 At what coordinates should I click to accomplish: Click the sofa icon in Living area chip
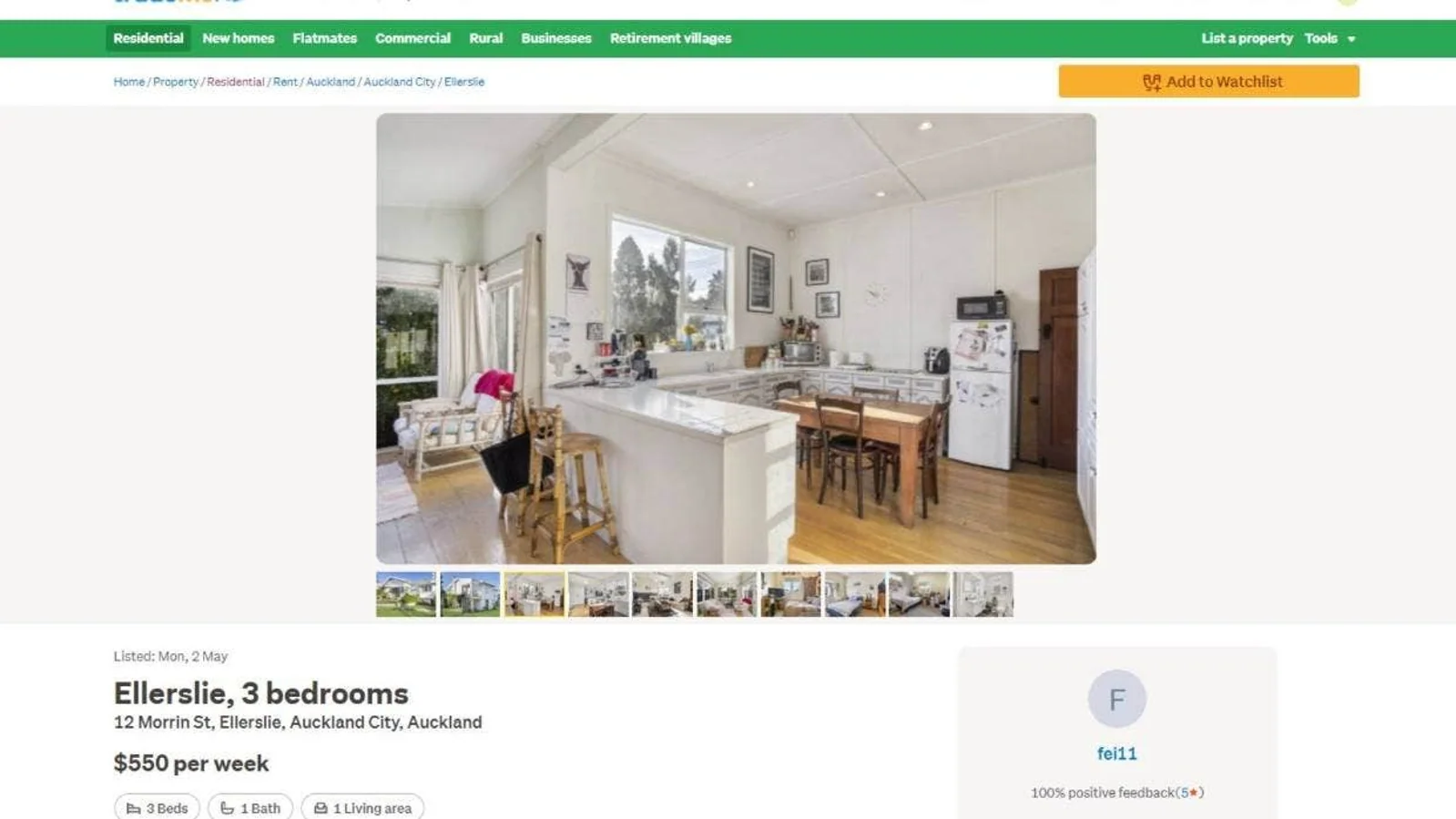321,808
